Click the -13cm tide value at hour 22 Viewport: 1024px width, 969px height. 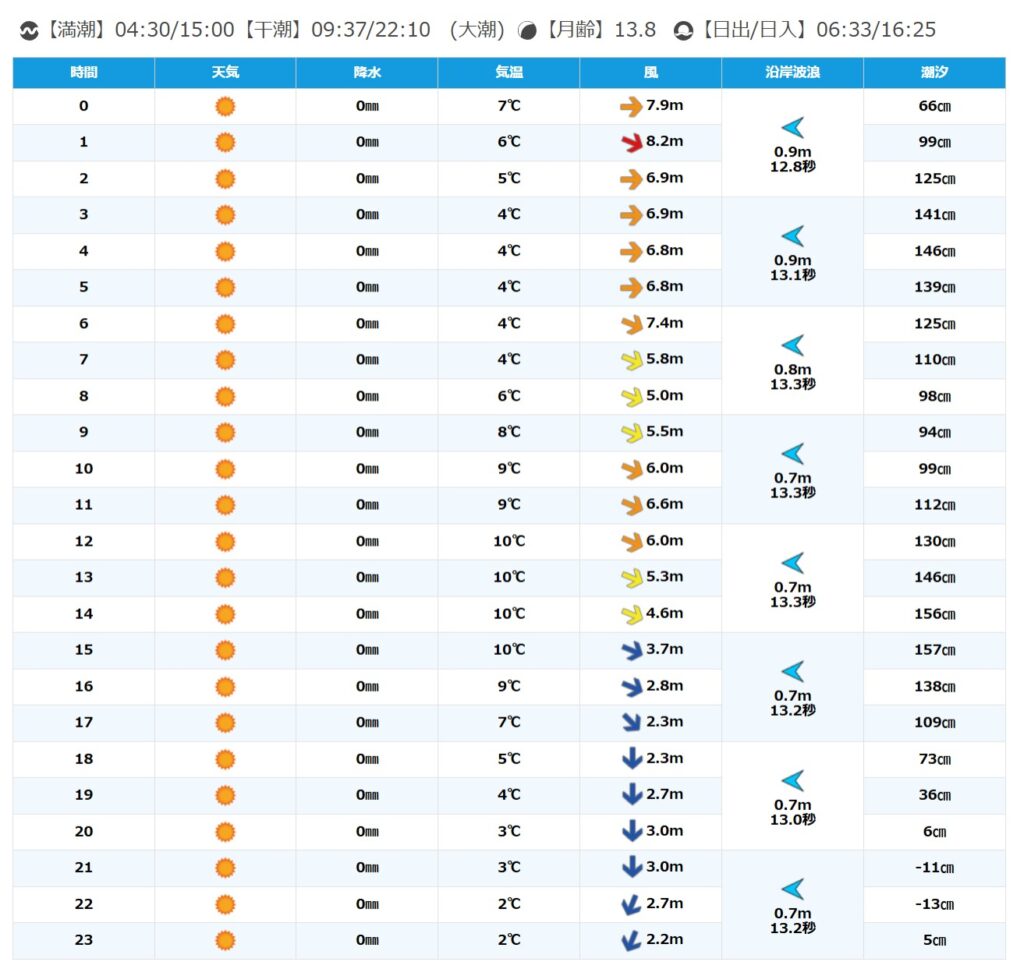934,904
